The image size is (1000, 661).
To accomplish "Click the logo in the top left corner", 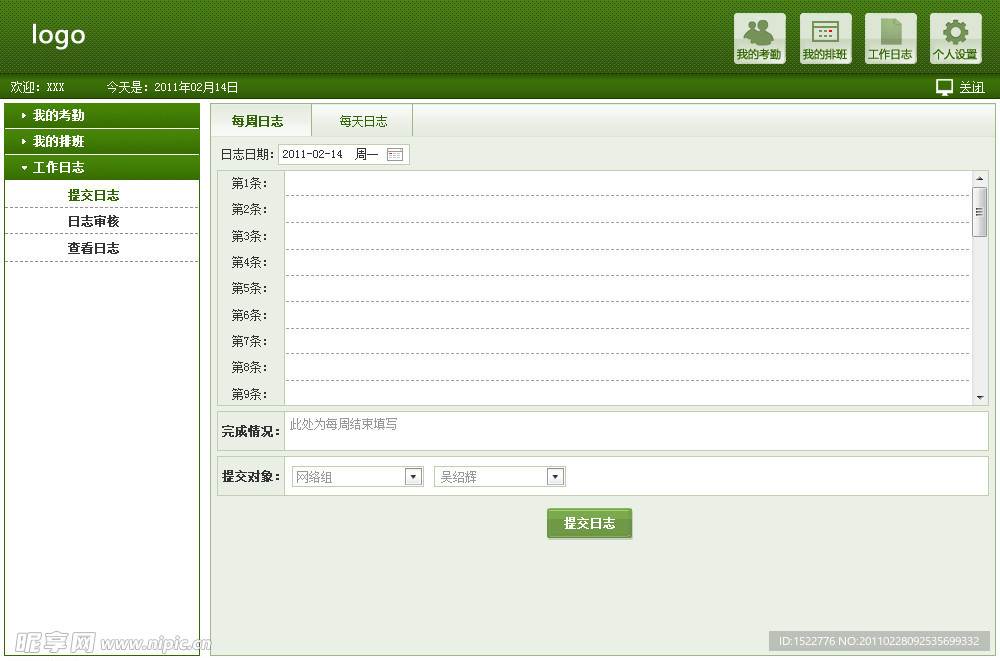I will click(57, 35).
